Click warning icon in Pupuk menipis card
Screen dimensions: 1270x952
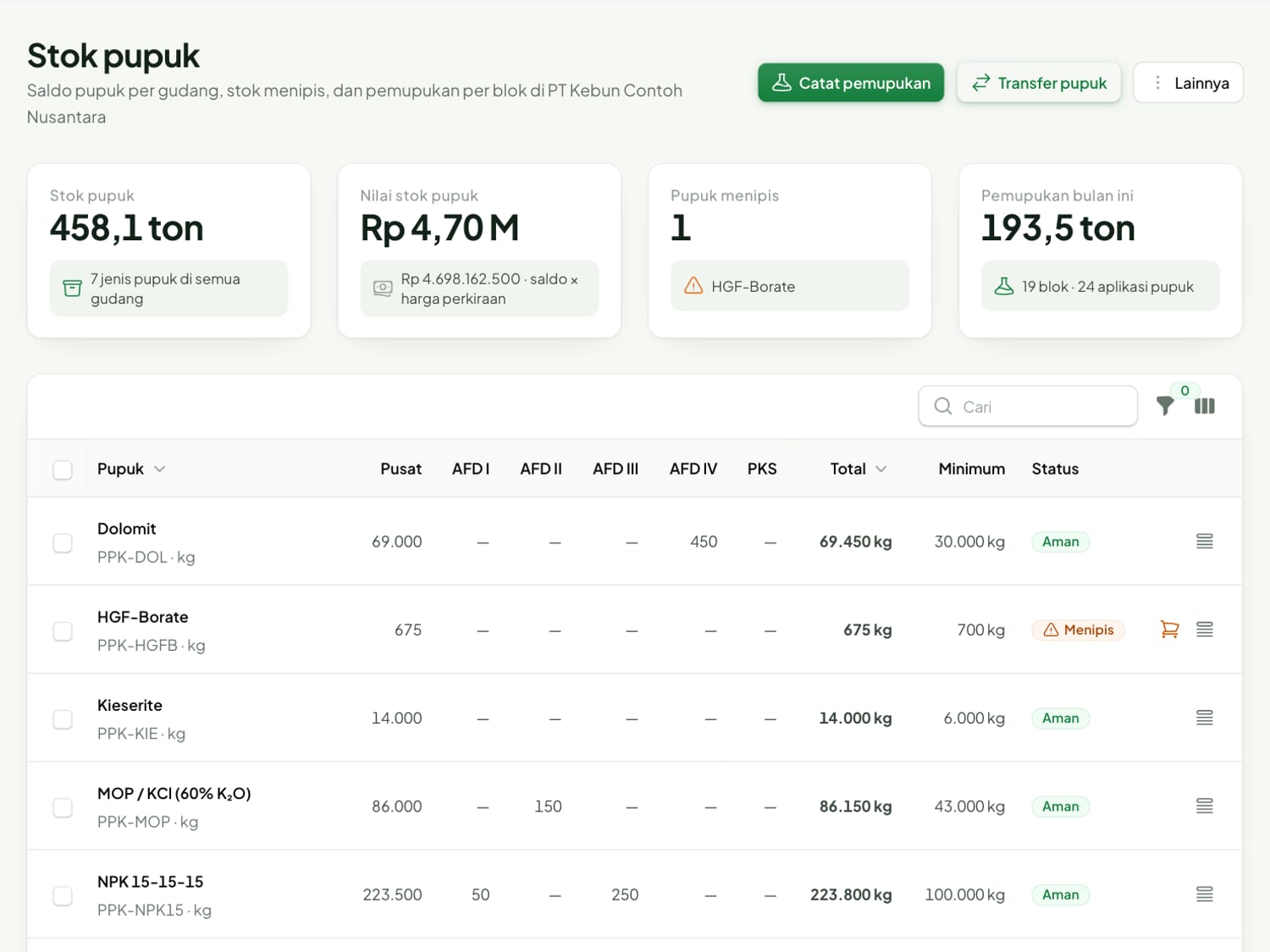(693, 286)
